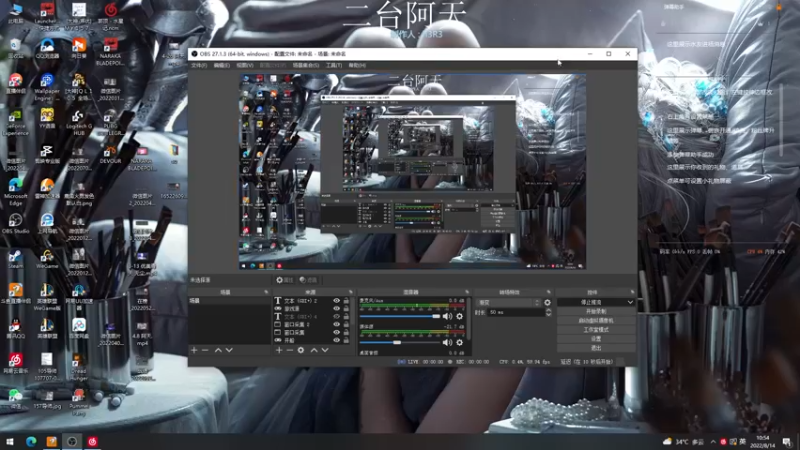The image size is (800, 450).
Task: Add a new scene with the scenes plus icon
Action: [x=194, y=350]
